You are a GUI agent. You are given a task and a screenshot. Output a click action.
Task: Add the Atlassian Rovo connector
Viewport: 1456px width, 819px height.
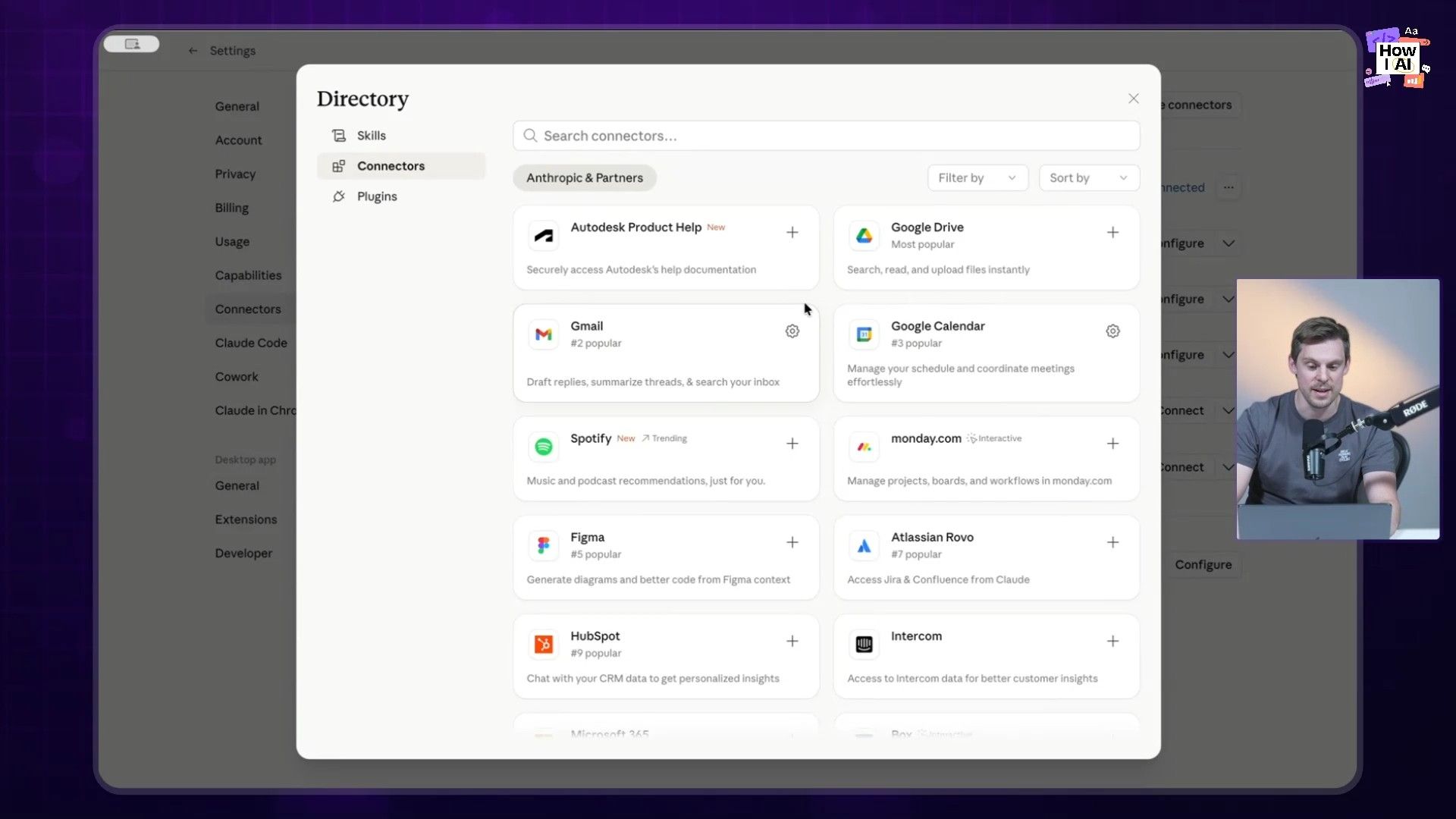click(1112, 542)
